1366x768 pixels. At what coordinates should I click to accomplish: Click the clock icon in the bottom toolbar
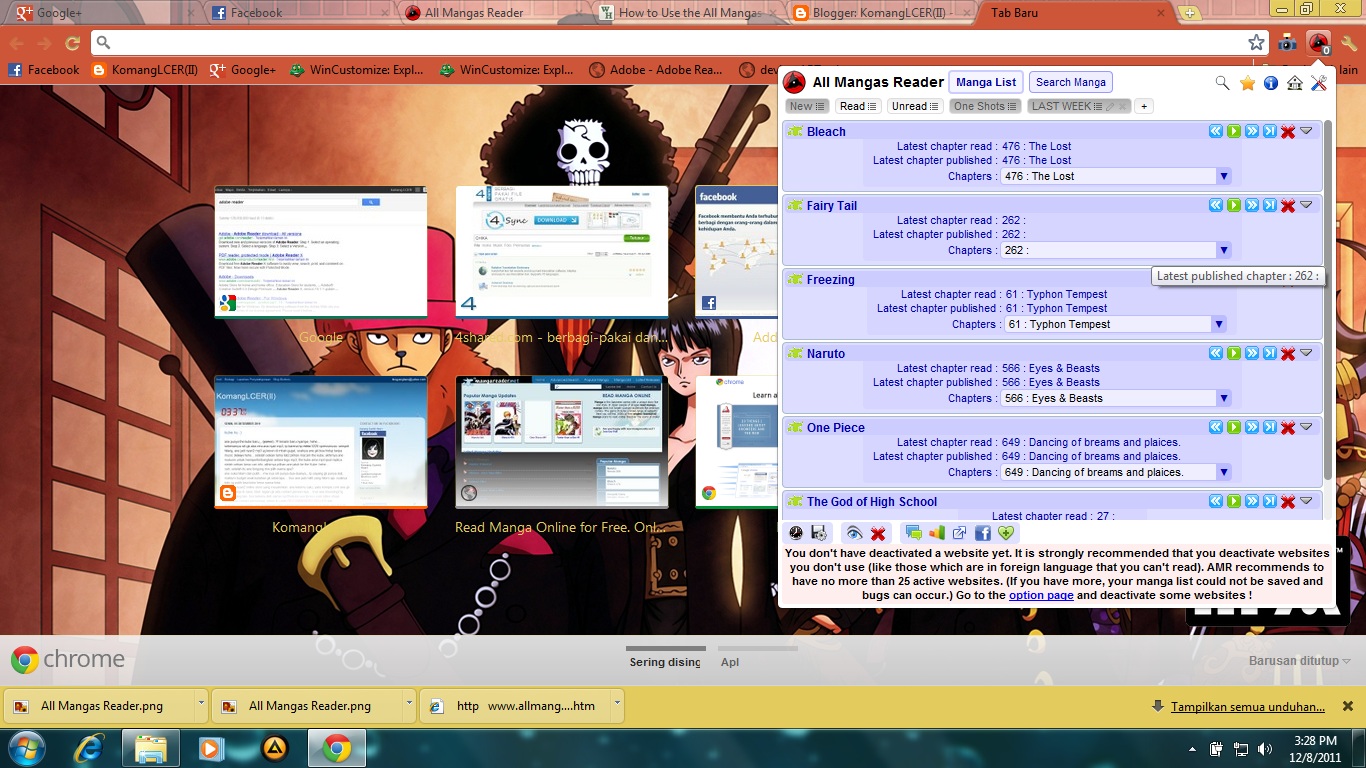pyautogui.click(x=796, y=533)
